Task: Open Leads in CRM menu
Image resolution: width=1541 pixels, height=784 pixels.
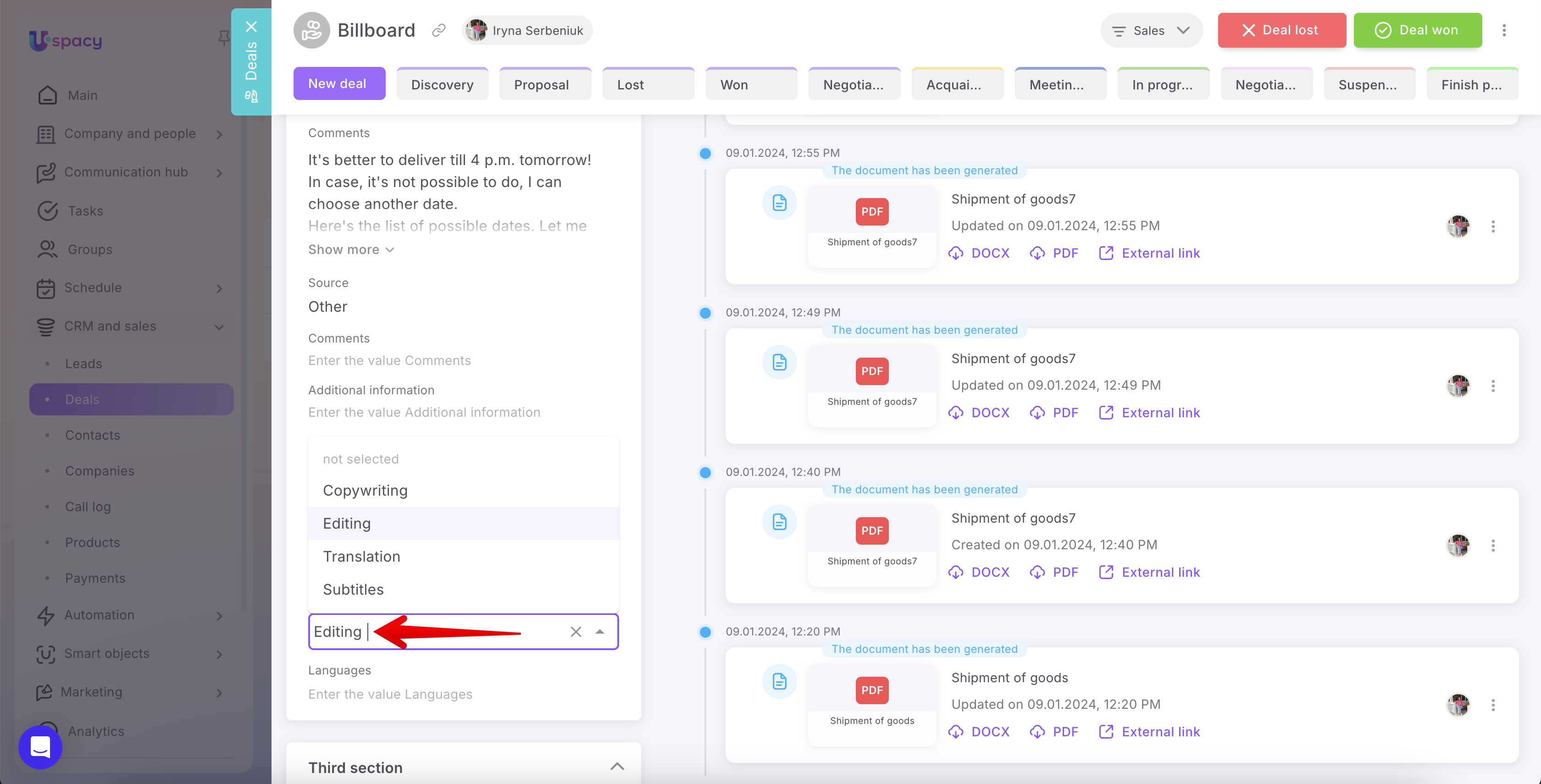Action: 84,364
